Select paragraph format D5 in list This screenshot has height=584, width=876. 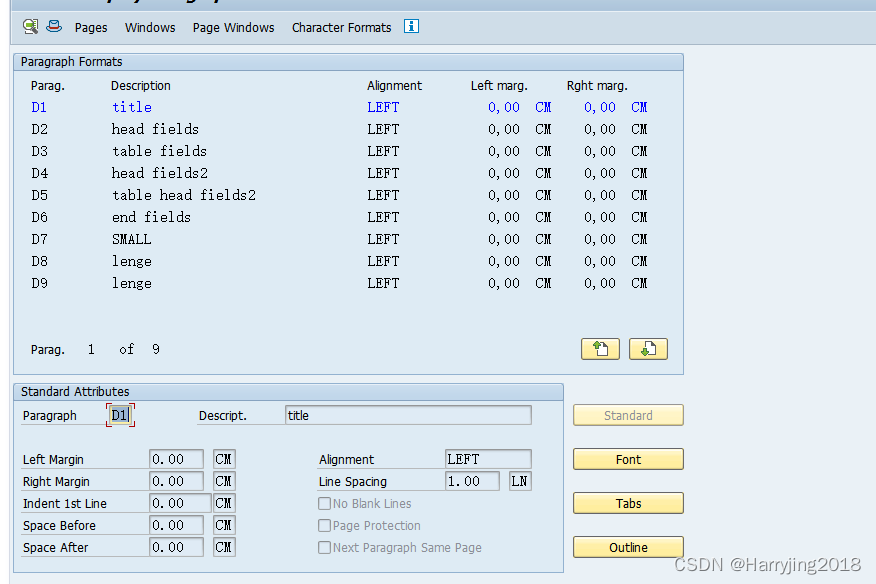tap(39, 195)
